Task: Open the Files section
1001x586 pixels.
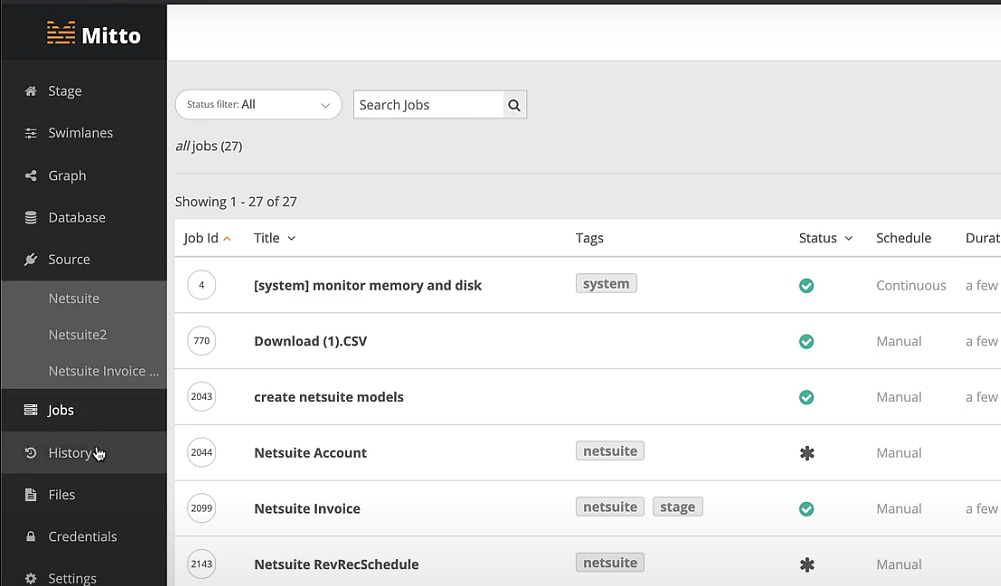Action: point(61,494)
